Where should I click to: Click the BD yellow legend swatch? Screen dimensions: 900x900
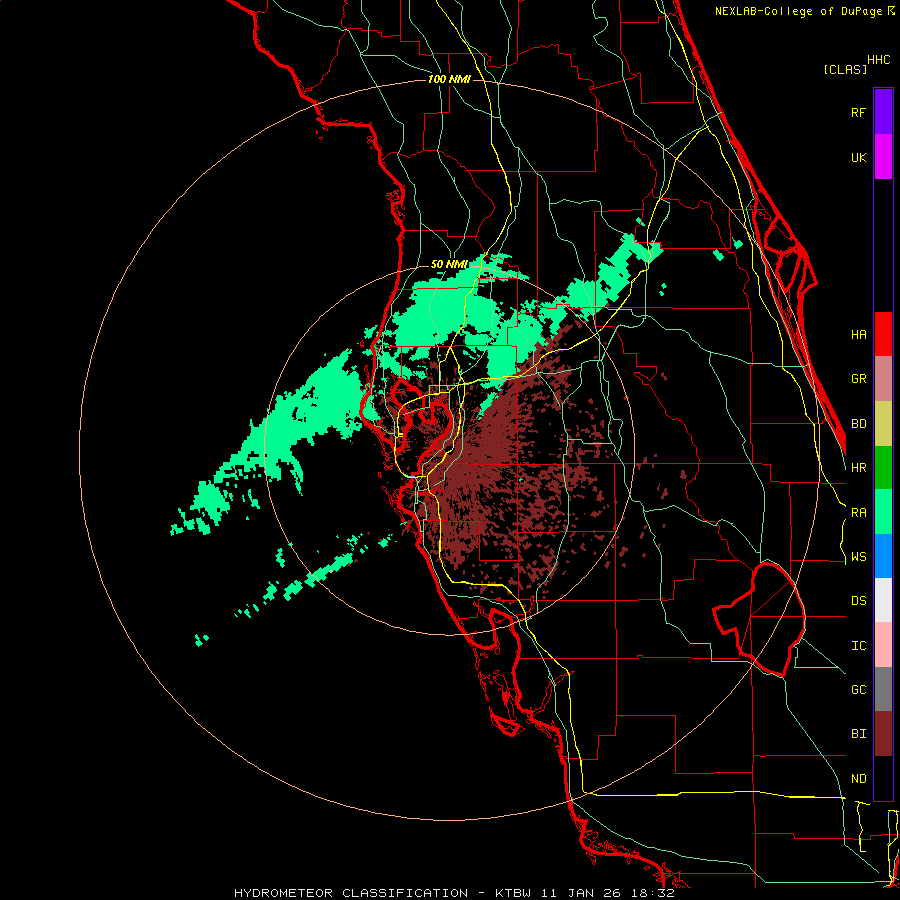pyautogui.click(x=883, y=424)
